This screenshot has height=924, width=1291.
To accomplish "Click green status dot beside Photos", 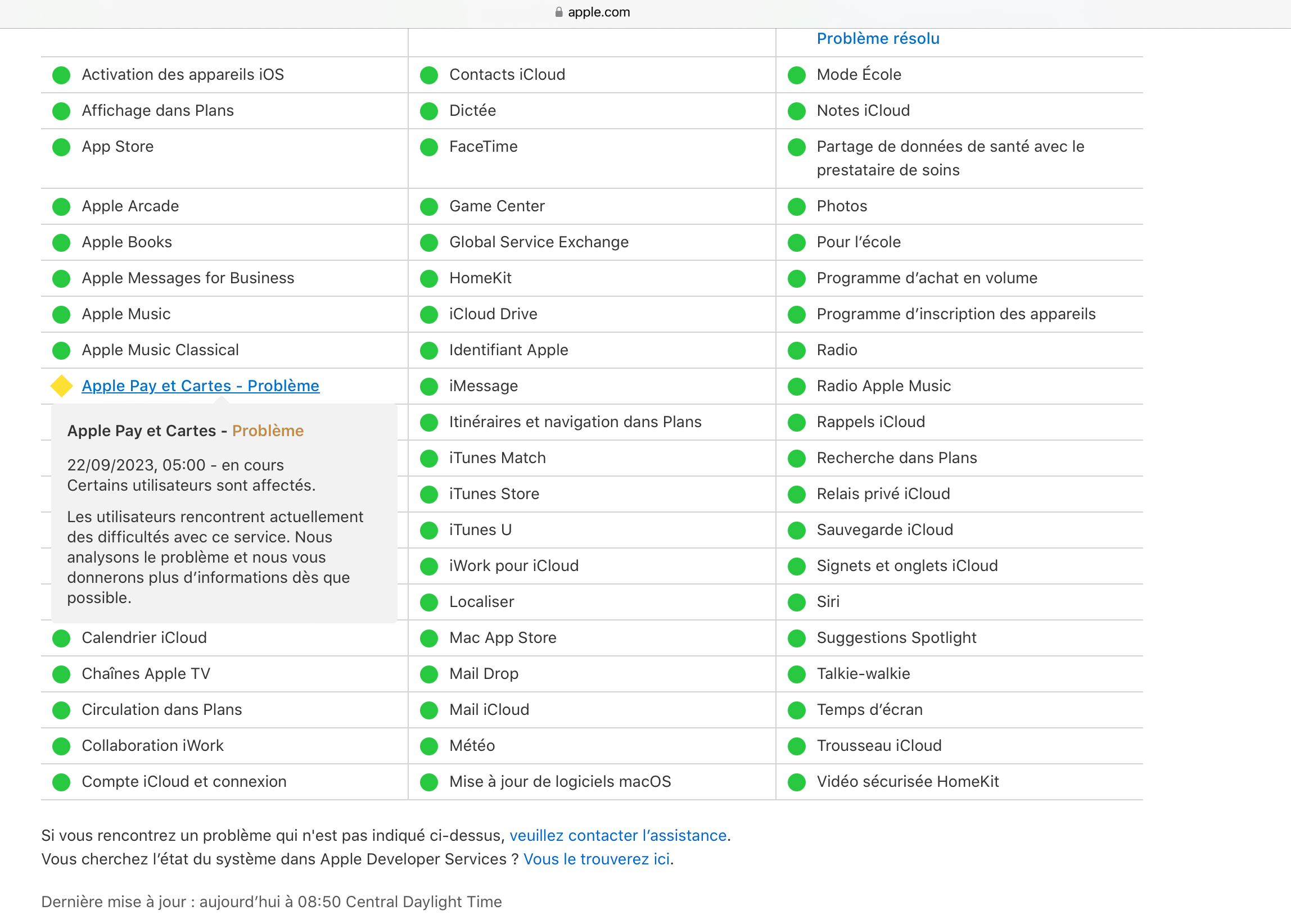I will click(797, 206).
